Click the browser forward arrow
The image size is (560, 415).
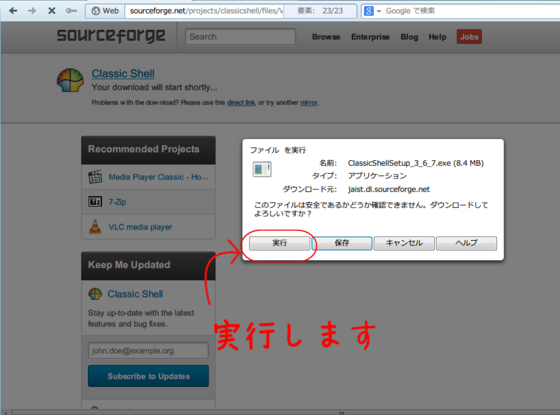pyautogui.click(x=32, y=11)
